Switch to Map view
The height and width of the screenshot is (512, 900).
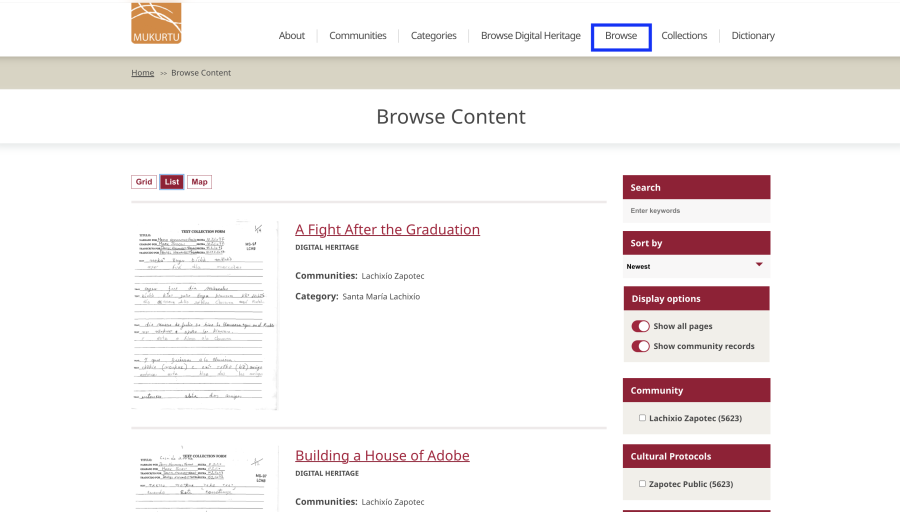click(x=199, y=182)
